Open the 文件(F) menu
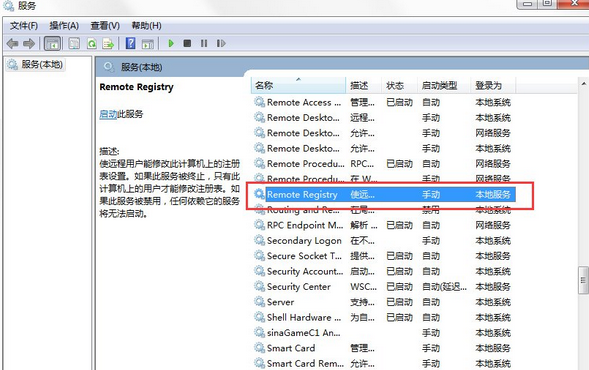The image size is (589, 370). click(24, 26)
